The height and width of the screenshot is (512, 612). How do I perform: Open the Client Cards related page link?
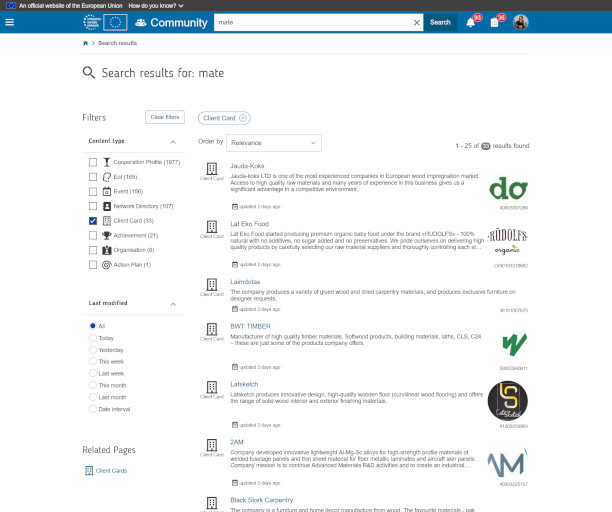[111, 471]
